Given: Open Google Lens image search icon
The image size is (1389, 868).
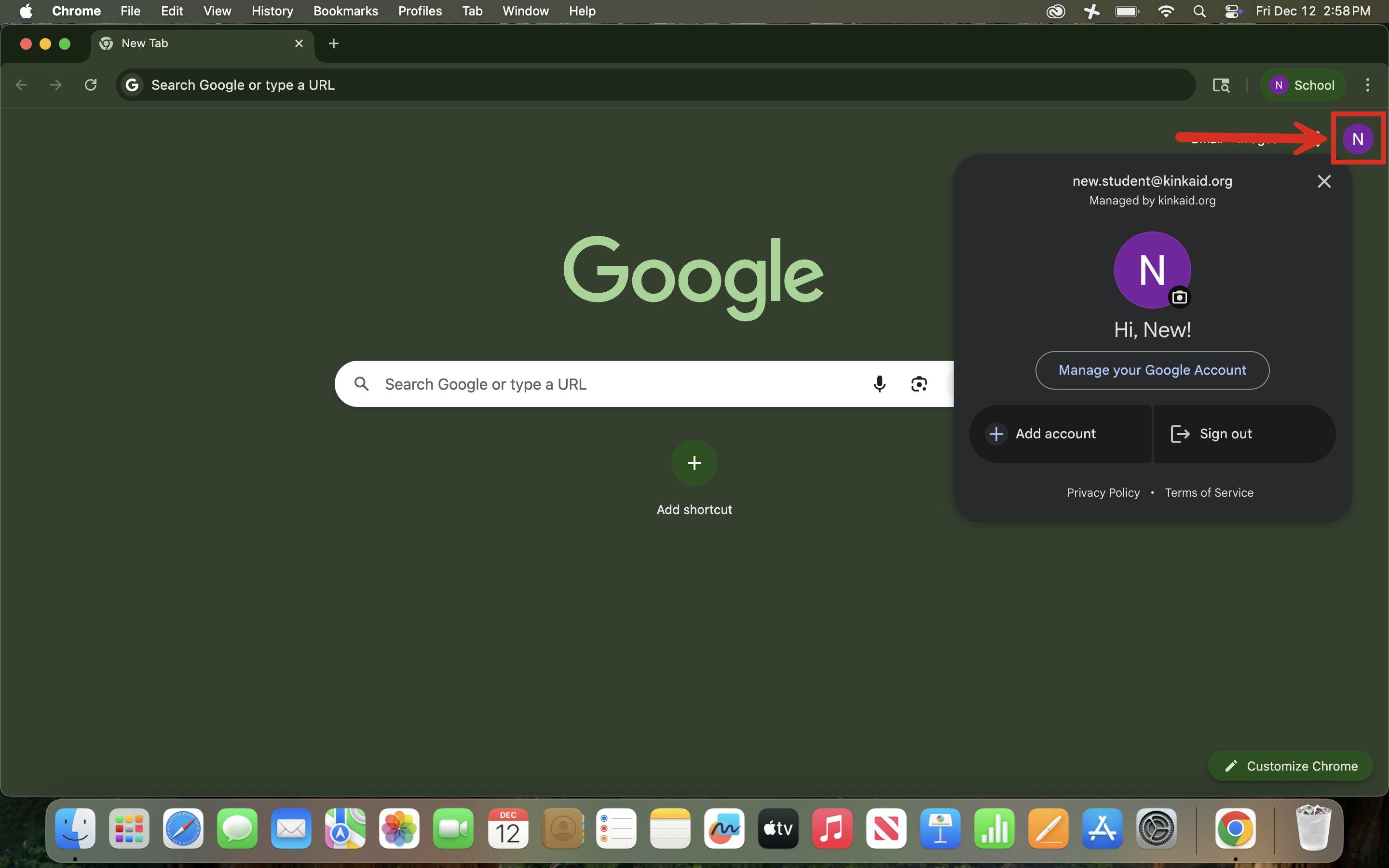Looking at the screenshot, I should [x=918, y=383].
